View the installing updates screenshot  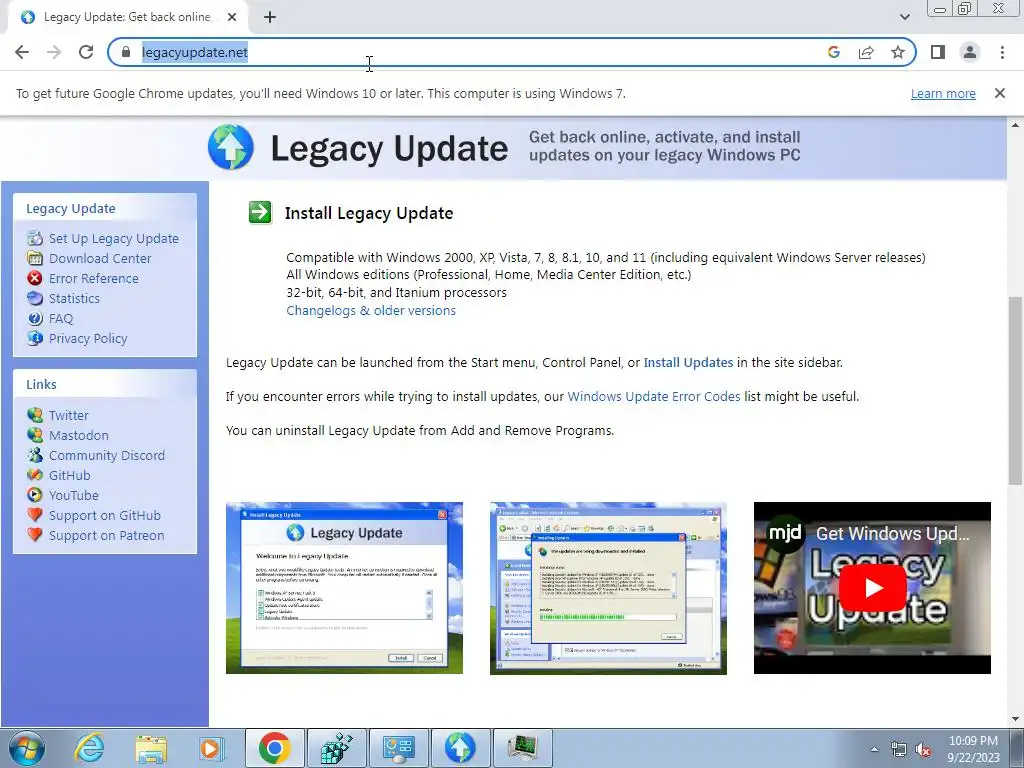(x=608, y=588)
